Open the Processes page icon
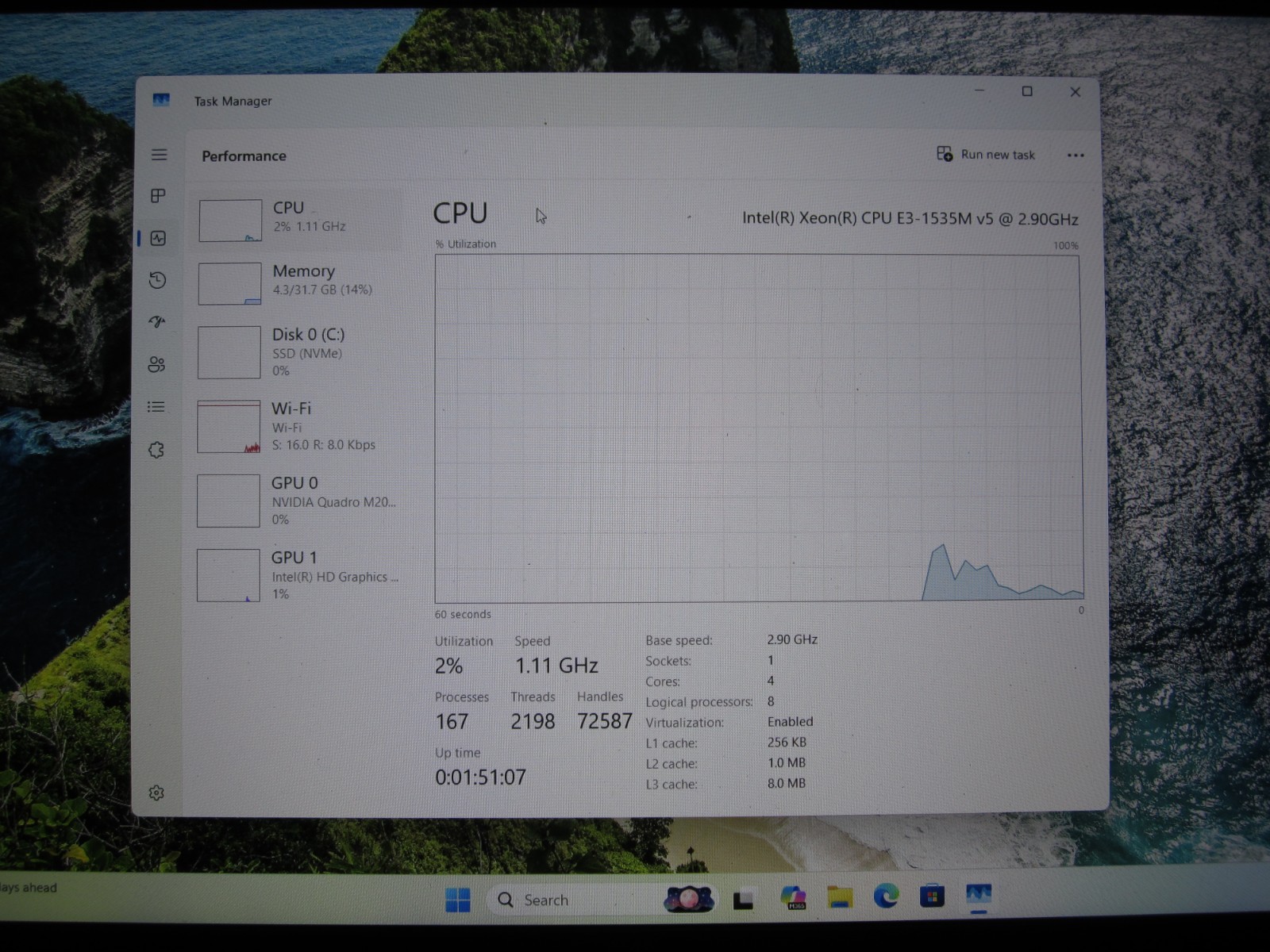 (x=159, y=196)
